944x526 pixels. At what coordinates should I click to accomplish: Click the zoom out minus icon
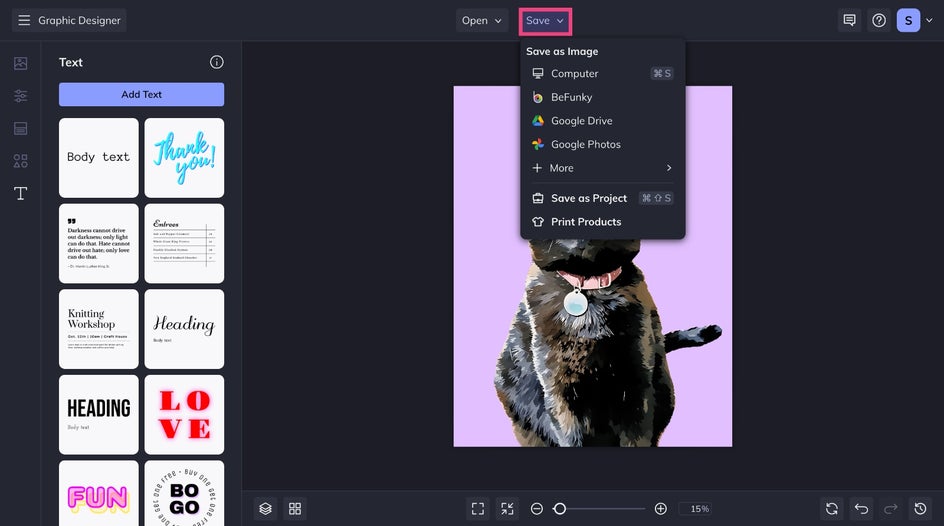pyautogui.click(x=537, y=509)
